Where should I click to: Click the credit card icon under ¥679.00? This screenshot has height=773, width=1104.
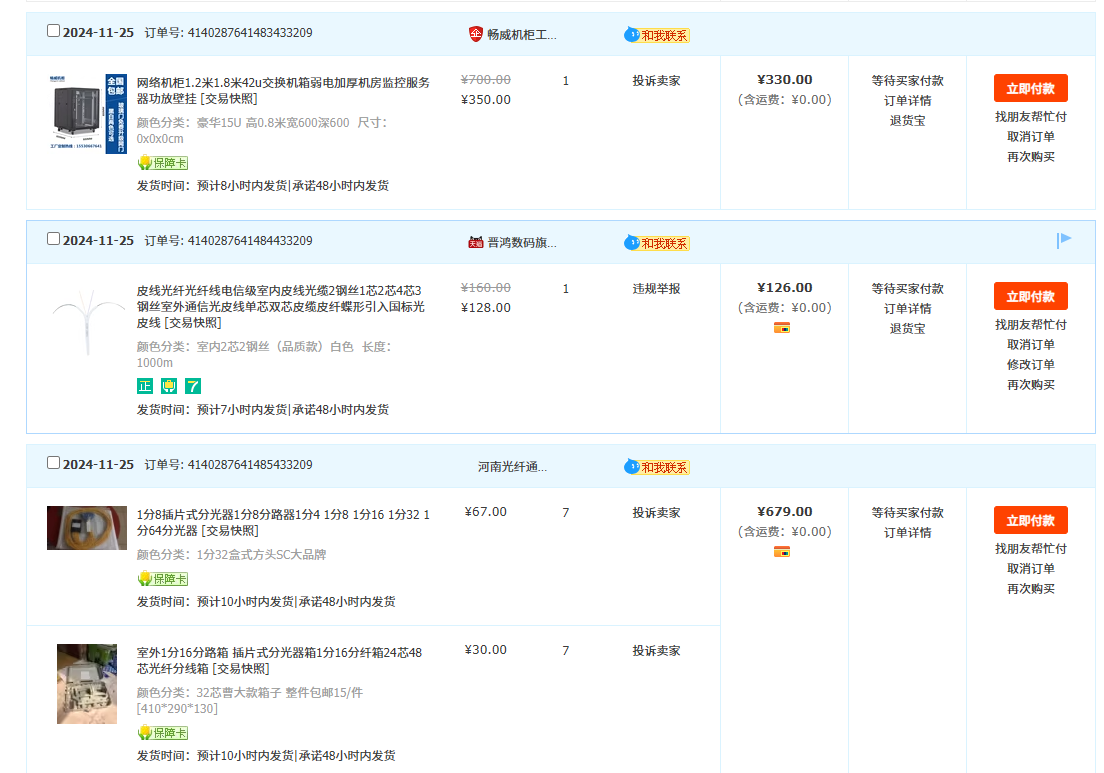[782, 552]
